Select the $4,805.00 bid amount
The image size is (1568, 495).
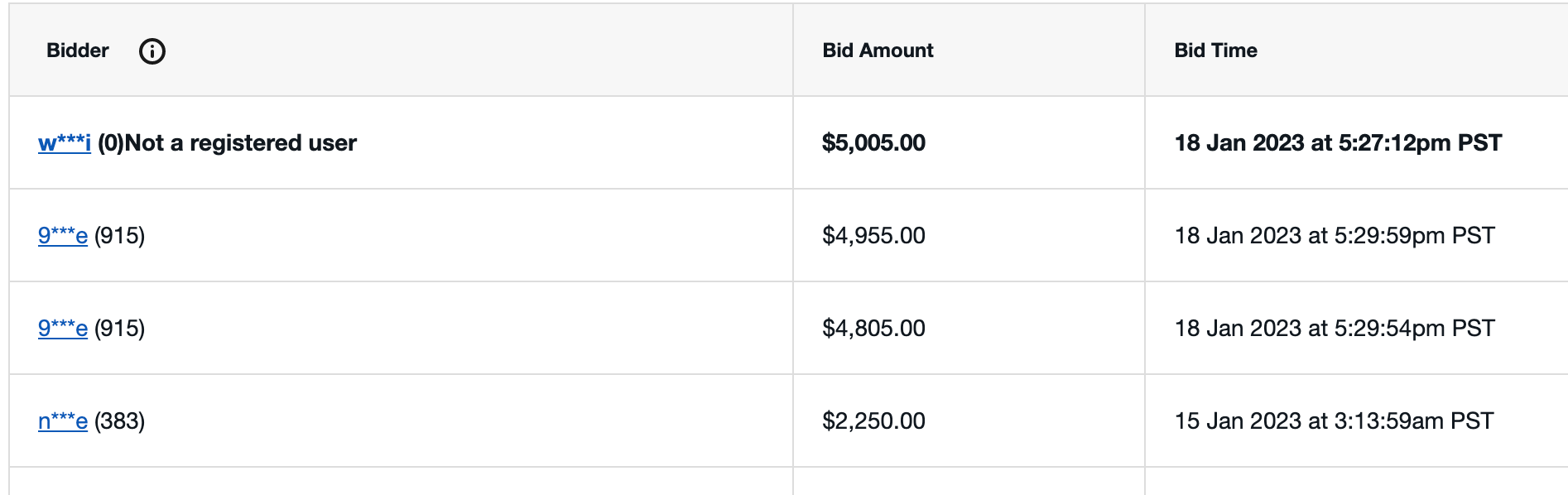873,329
